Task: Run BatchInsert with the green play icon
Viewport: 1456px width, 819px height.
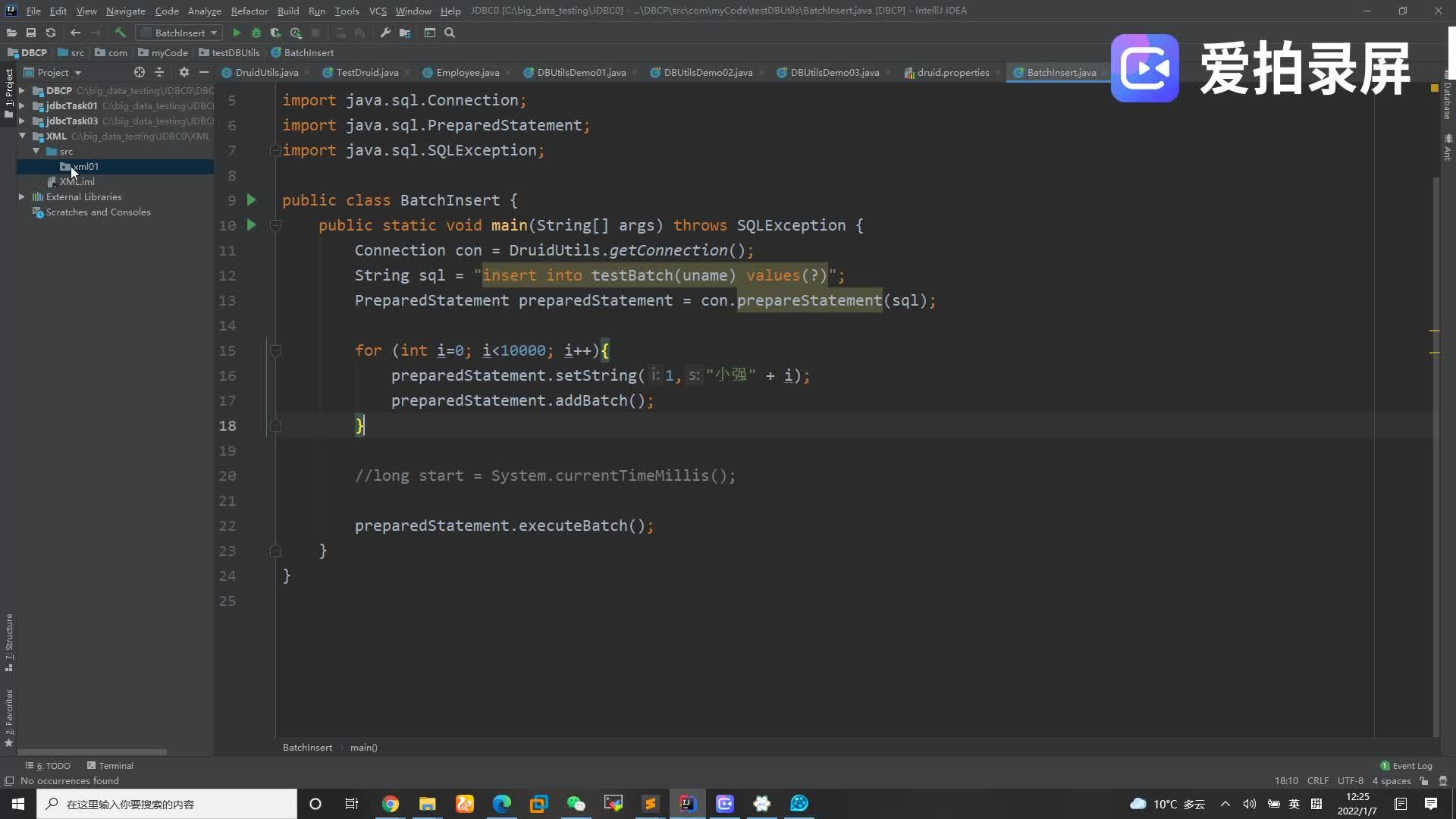Action: click(237, 33)
